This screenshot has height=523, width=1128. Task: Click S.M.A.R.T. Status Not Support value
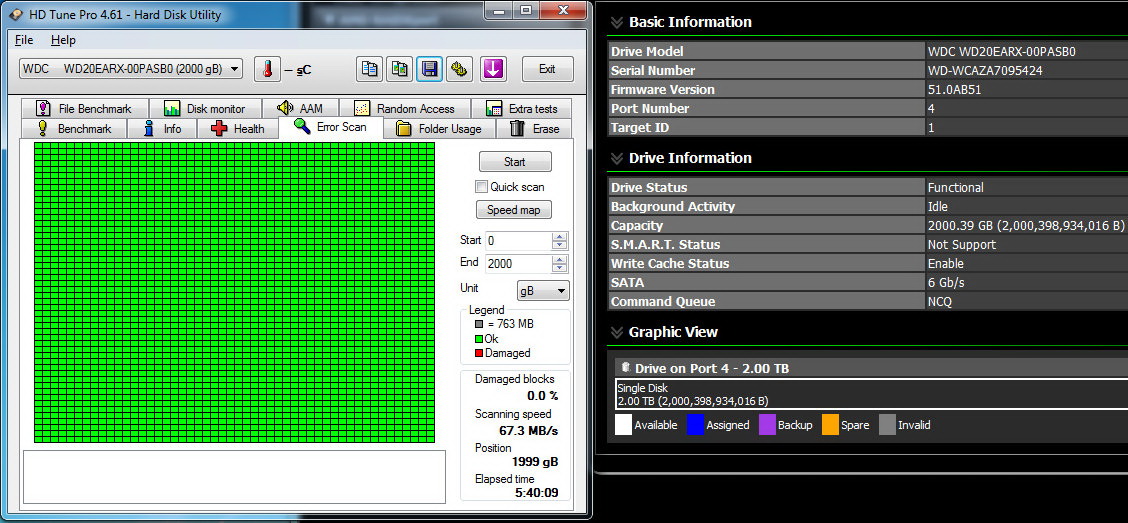point(961,245)
